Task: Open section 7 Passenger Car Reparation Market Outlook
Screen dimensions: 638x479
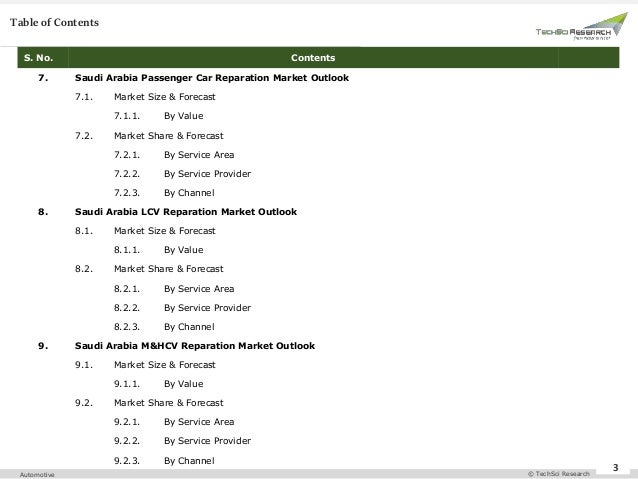Action: click(212, 78)
